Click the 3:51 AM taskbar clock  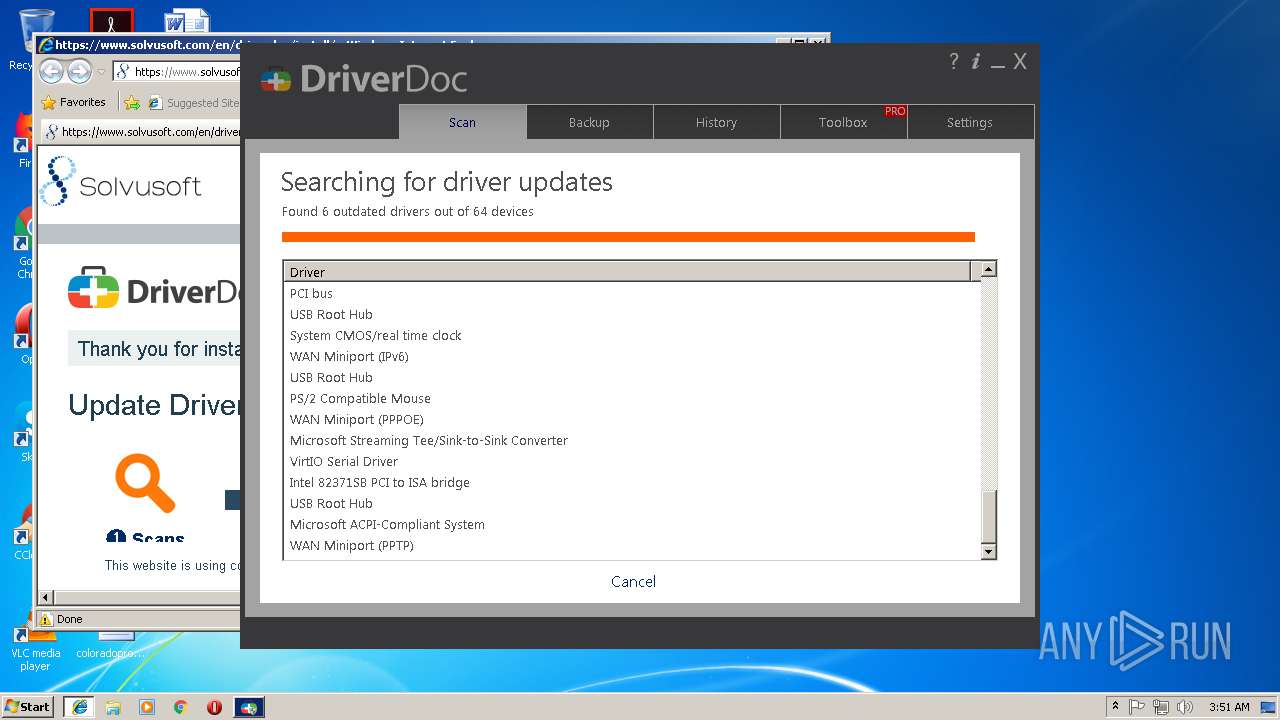click(1229, 707)
